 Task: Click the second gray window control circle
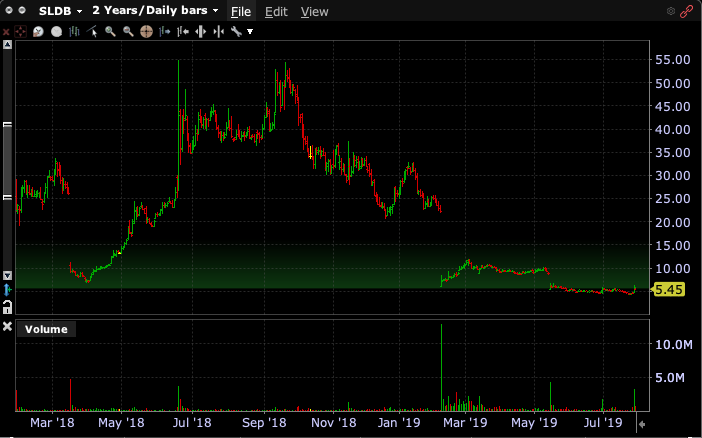click(x=22, y=10)
